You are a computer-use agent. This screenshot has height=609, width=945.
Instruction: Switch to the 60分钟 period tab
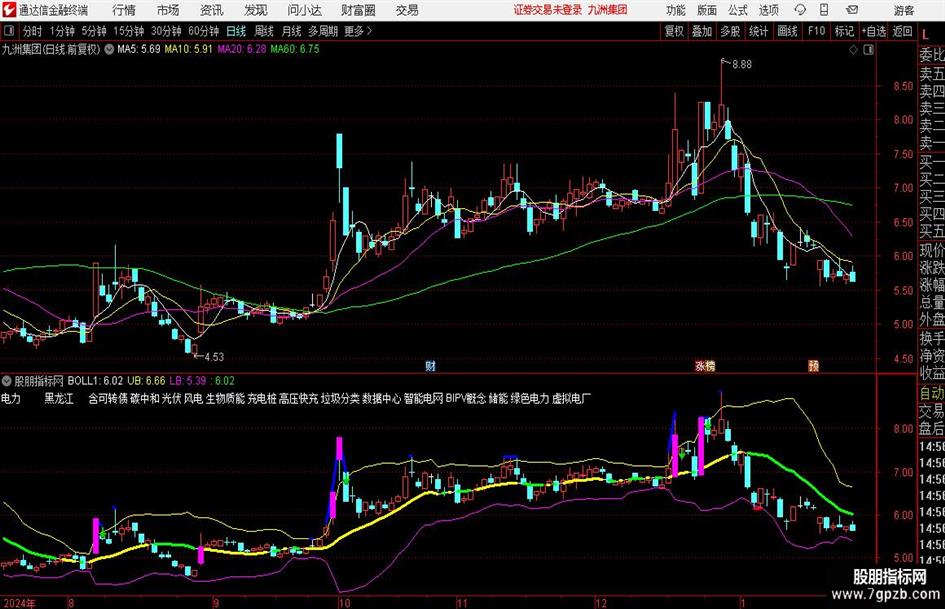(x=204, y=31)
